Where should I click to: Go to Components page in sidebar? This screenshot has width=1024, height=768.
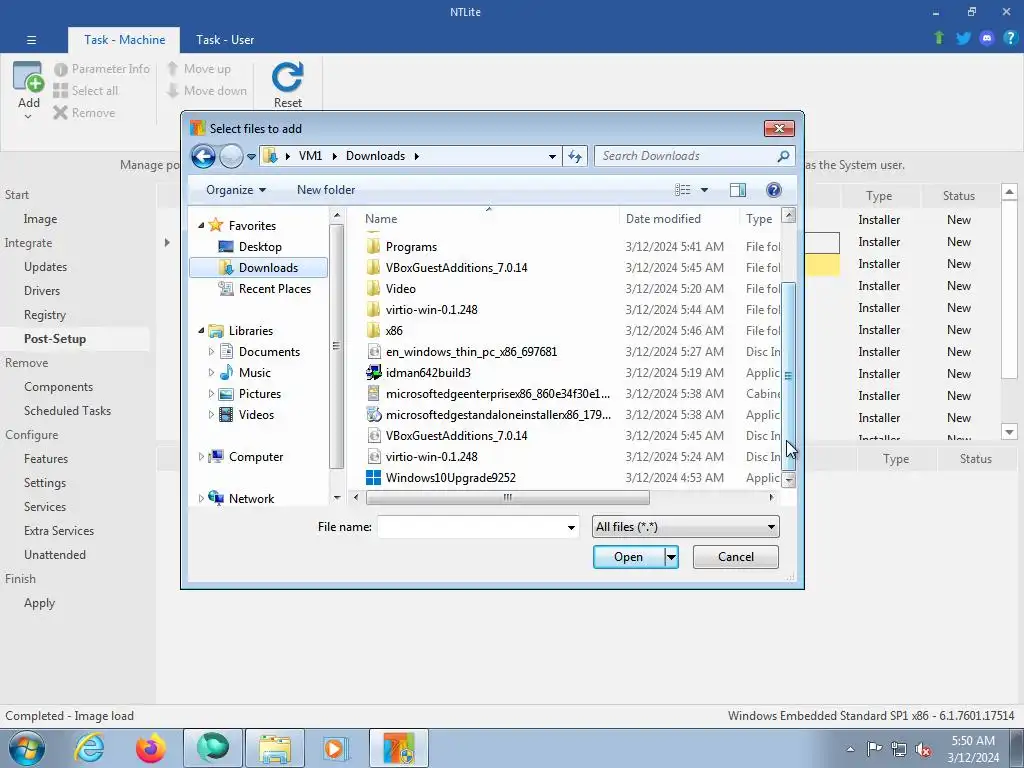coord(58,387)
